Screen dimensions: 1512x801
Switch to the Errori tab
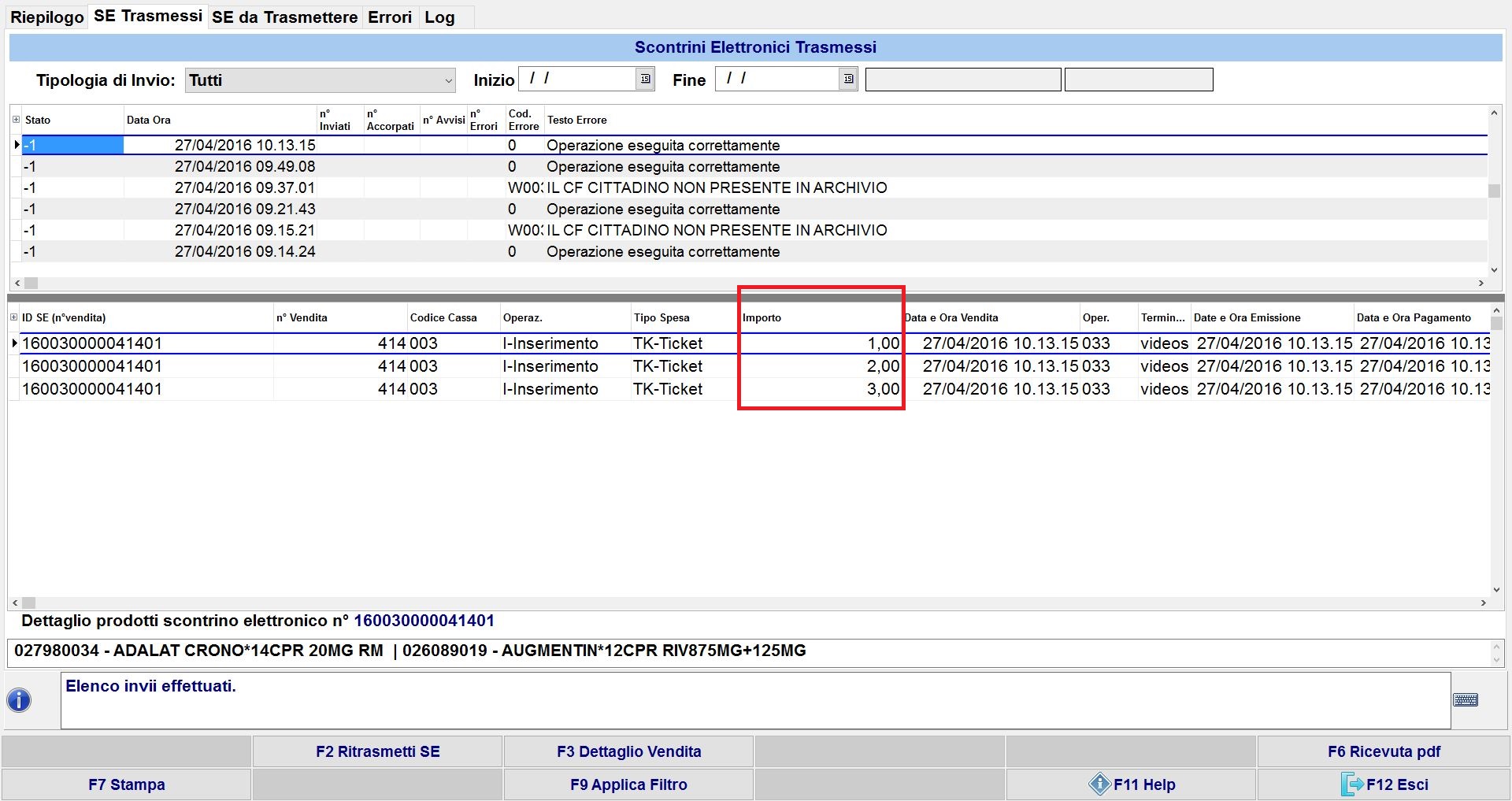click(390, 17)
